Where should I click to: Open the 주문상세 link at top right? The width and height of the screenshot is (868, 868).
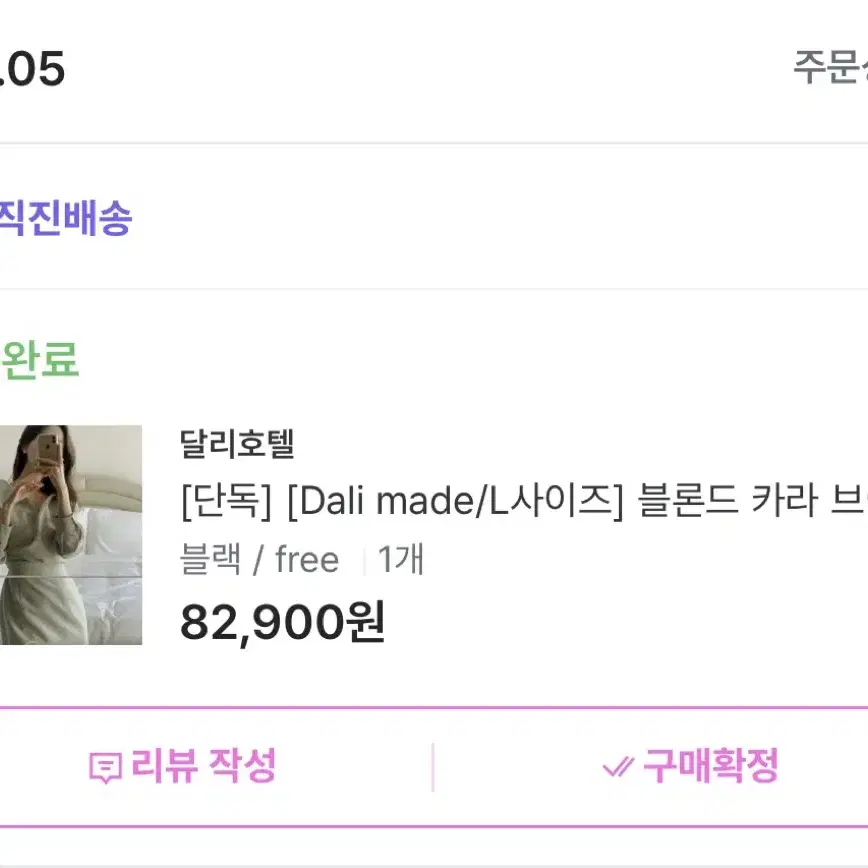[830, 68]
